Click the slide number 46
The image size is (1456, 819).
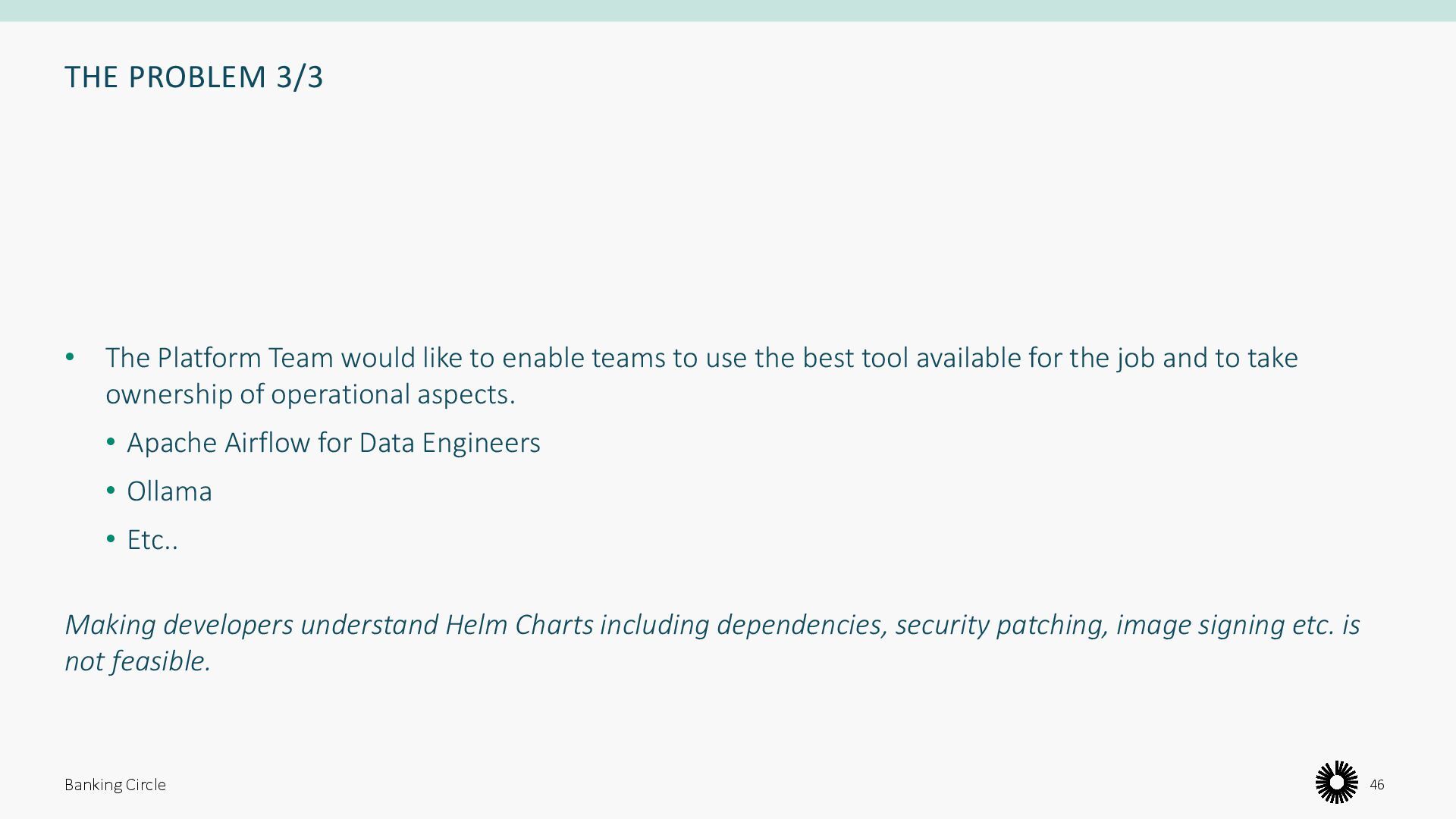point(1377,785)
